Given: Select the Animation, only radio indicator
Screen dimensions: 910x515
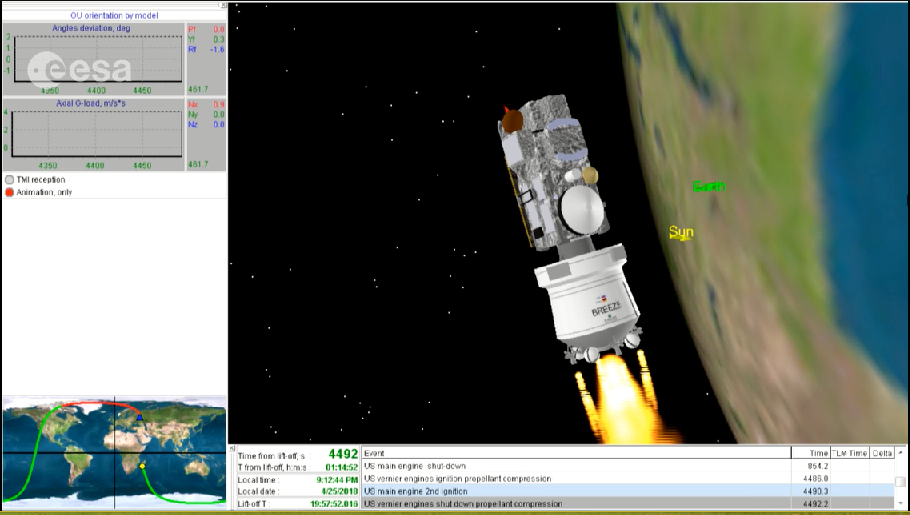Looking at the screenshot, I should 10,192.
